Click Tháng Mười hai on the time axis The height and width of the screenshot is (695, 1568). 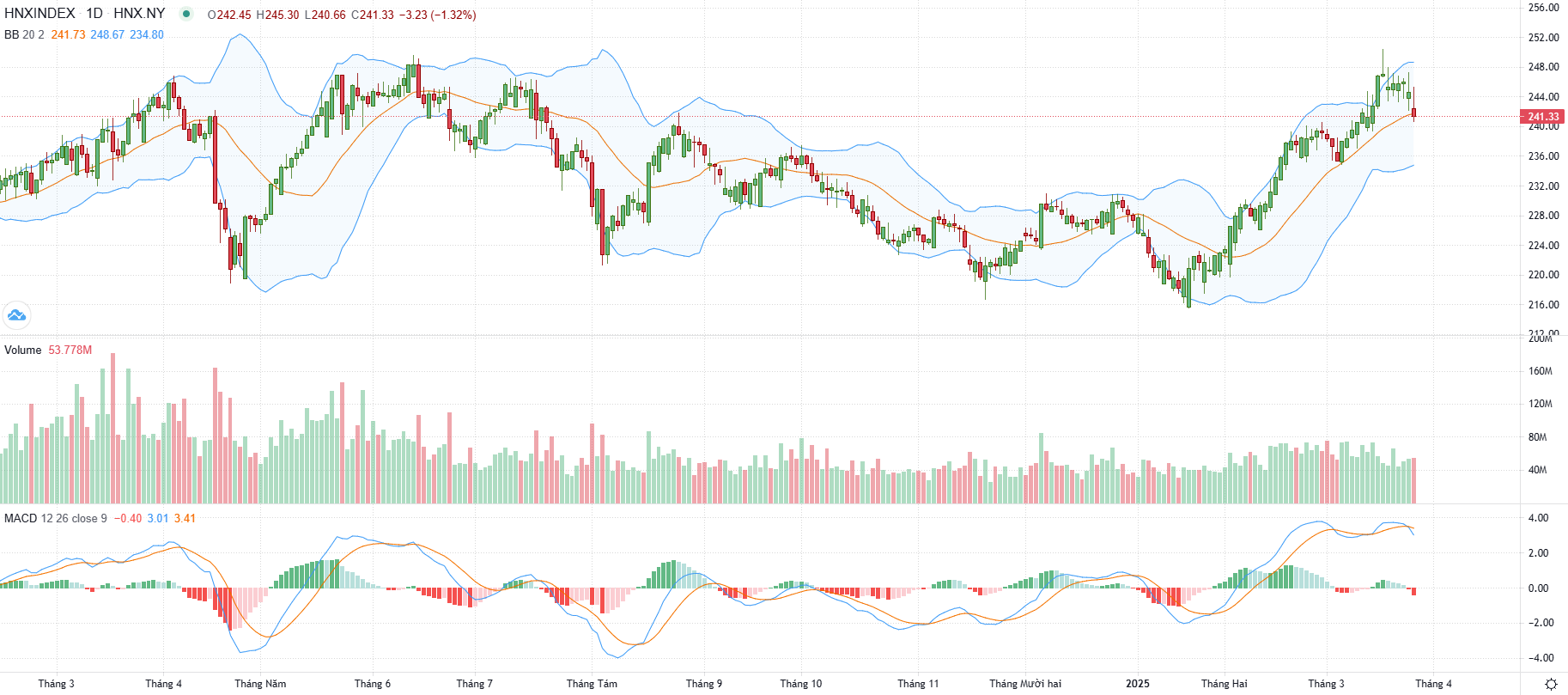1024,684
